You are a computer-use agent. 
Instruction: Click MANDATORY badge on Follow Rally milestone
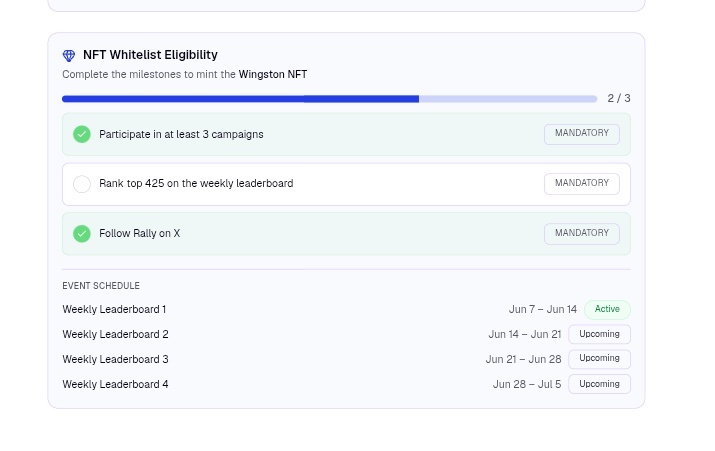point(581,233)
